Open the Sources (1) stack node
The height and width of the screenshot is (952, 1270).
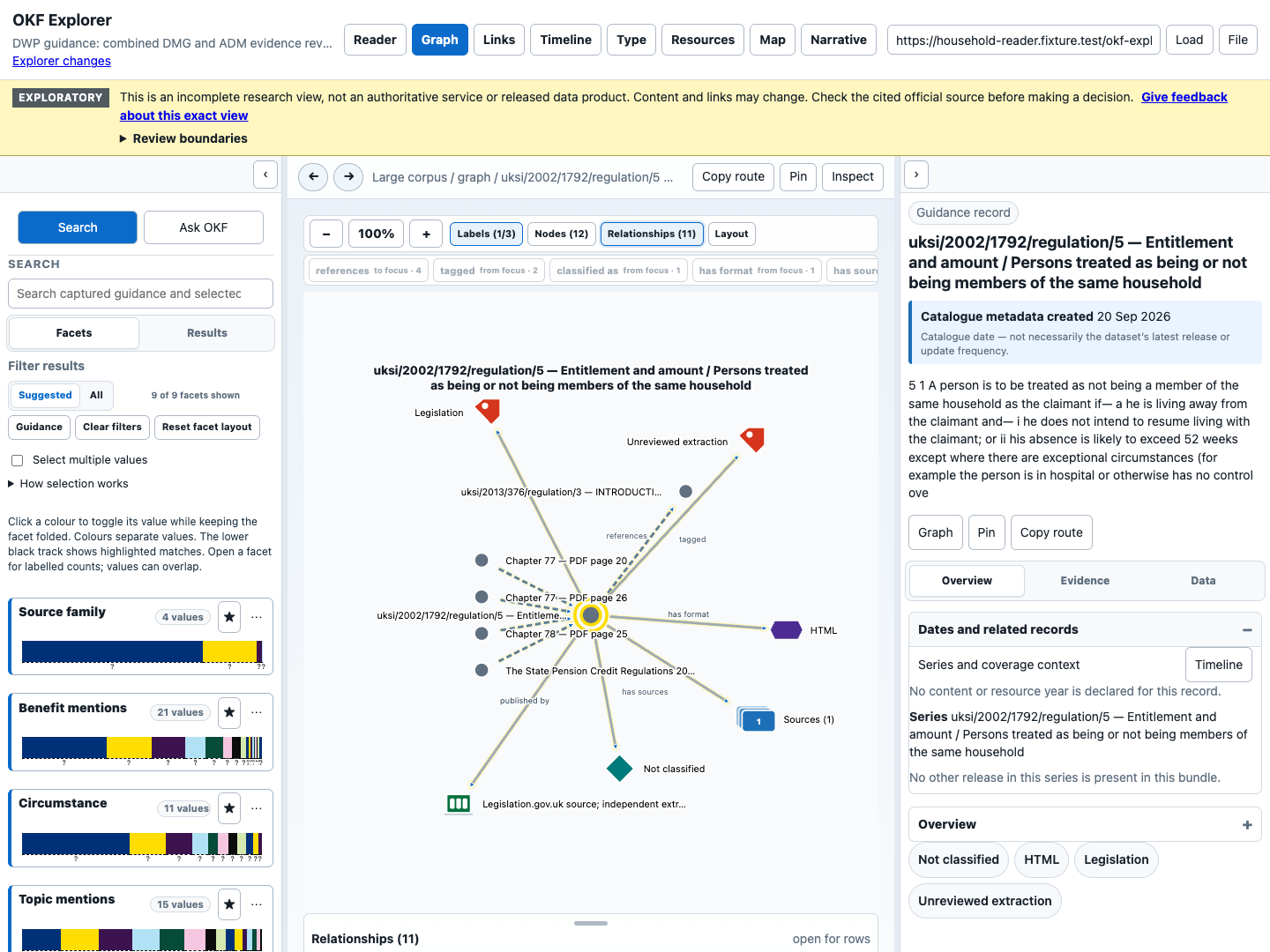(x=756, y=719)
